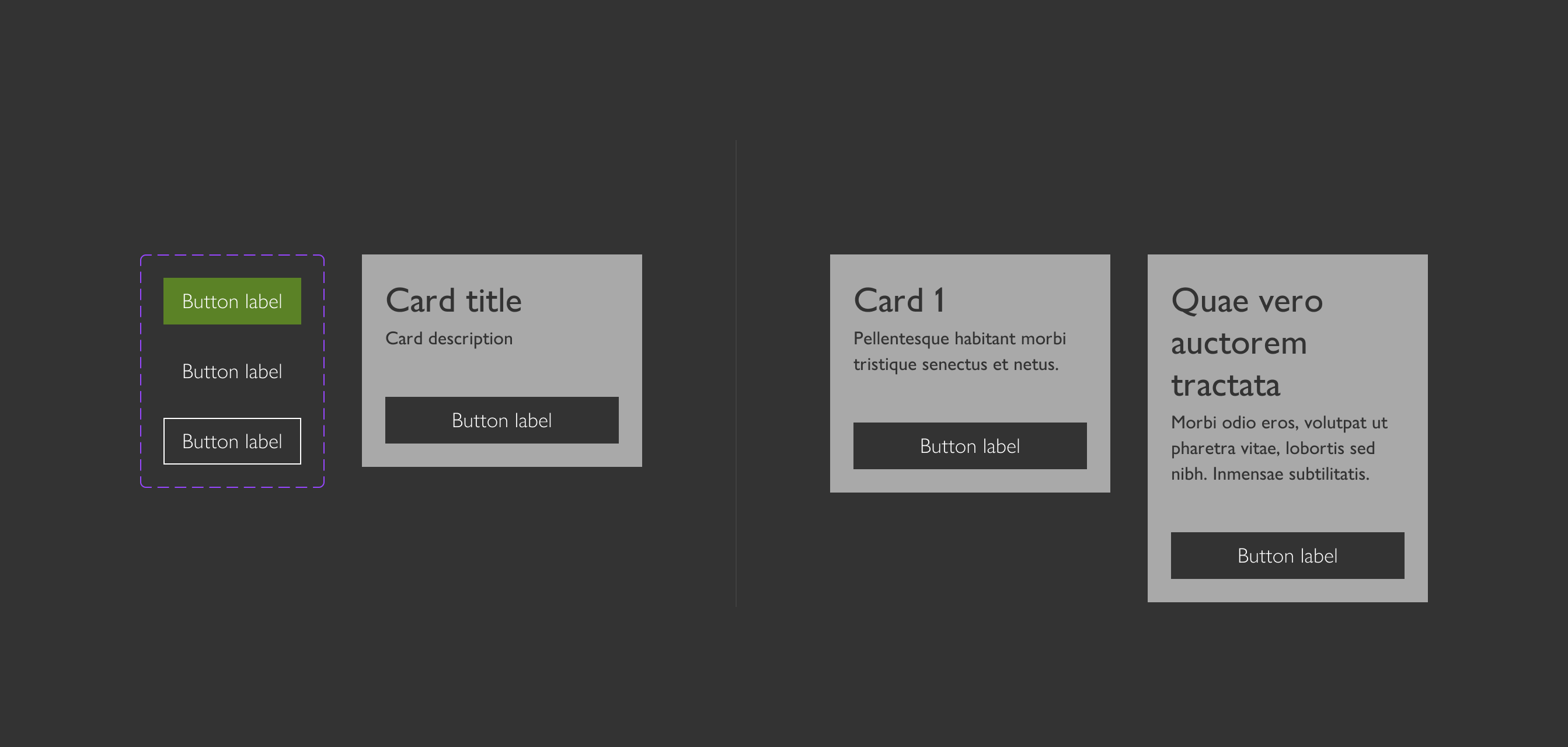
Task: Click the outlined 'Button label' button
Action: (x=232, y=441)
